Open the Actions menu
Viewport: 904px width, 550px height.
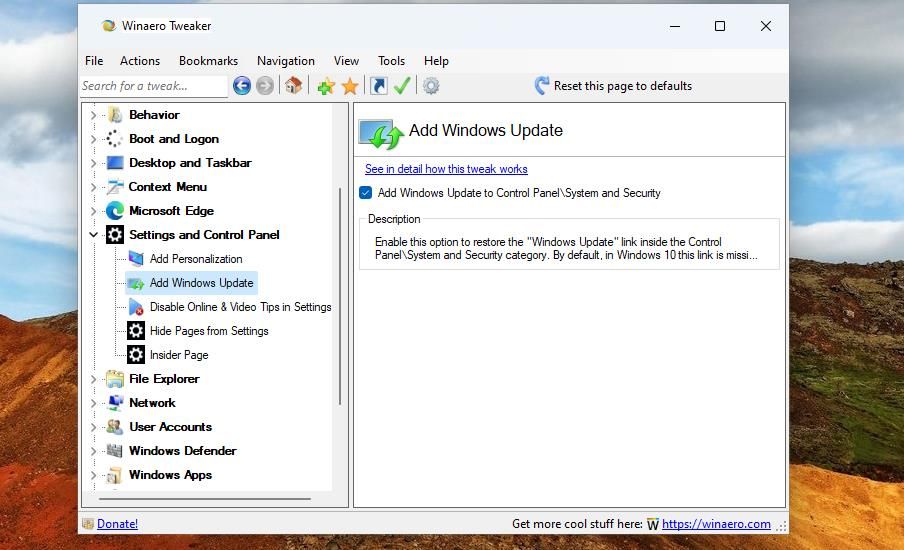(140, 61)
